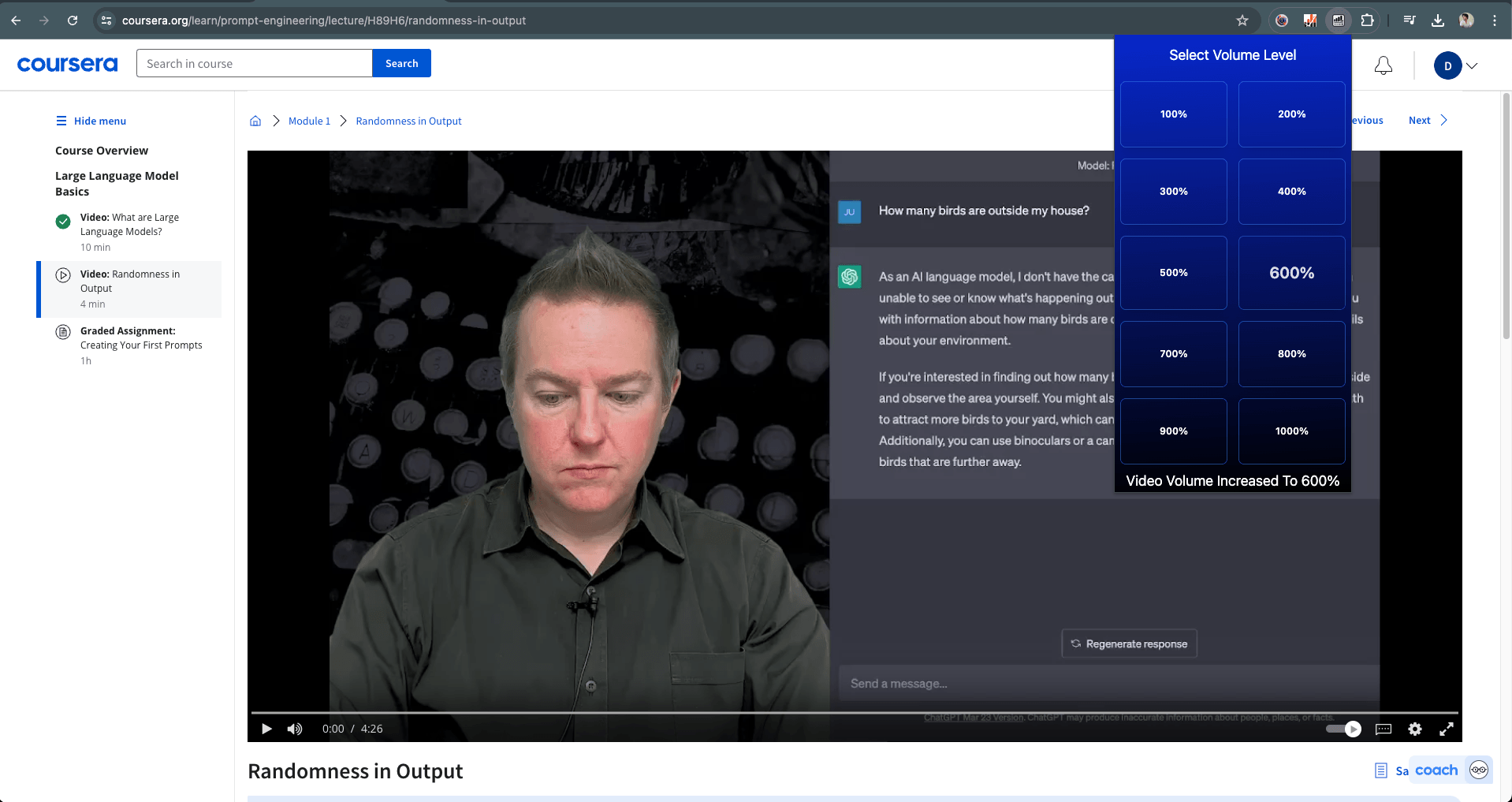The height and width of the screenshot is (802, 1512).
Task: Open the browser media control icon
Action: pos(1410,21)
